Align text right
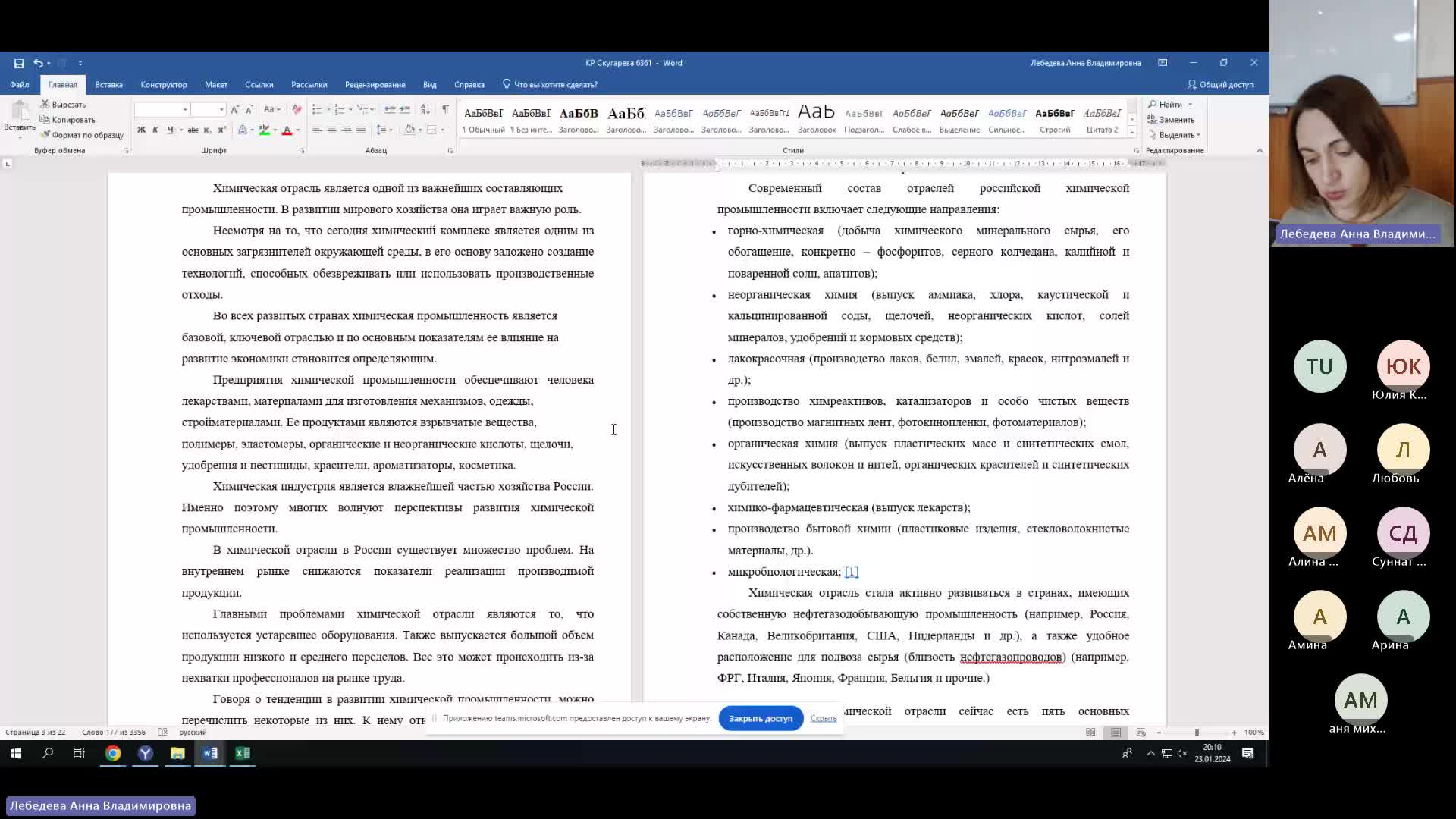The height and width of the screenshot is (819, 1456). 346,130
